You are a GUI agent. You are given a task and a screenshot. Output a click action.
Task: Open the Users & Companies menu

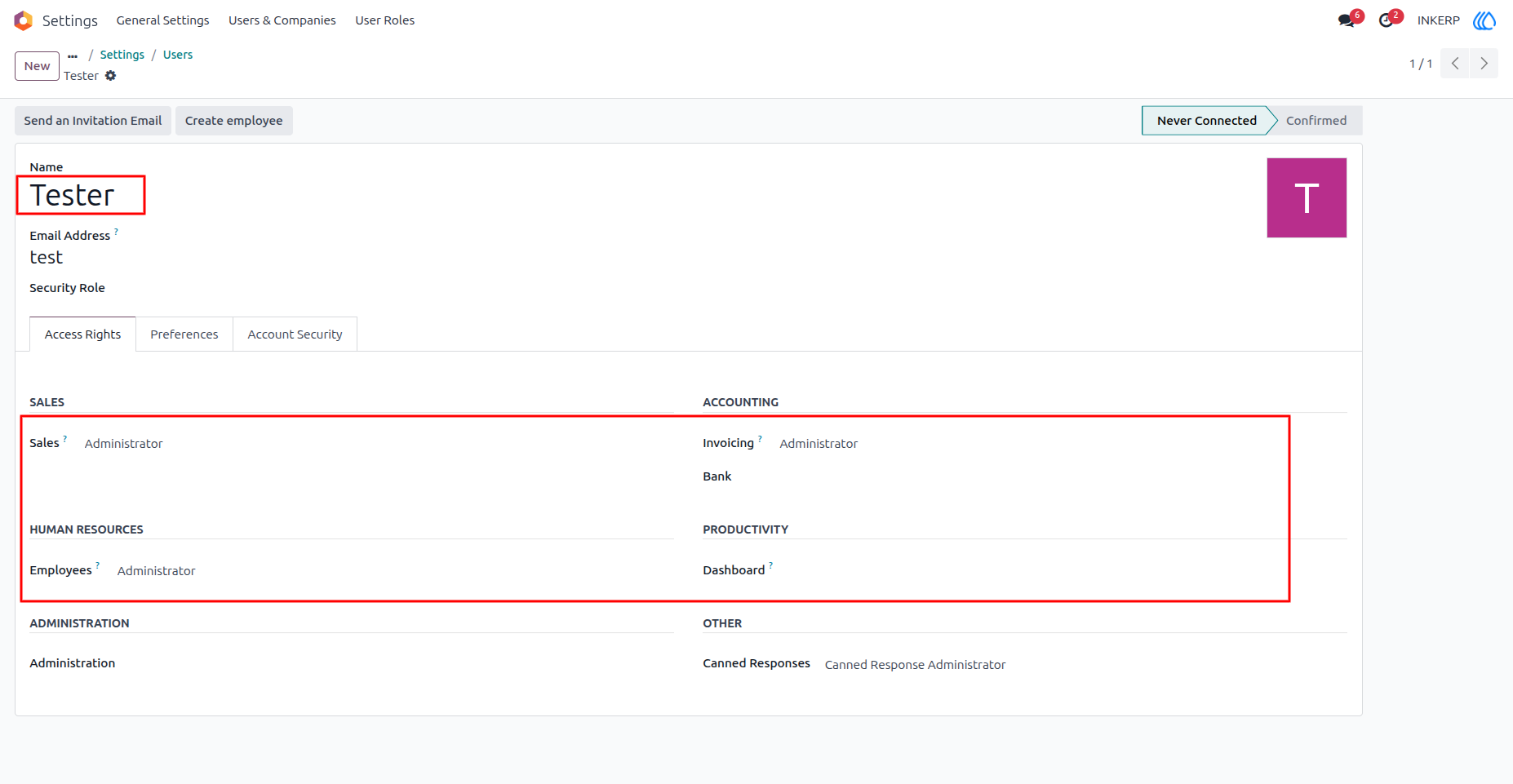click(282, 20)
